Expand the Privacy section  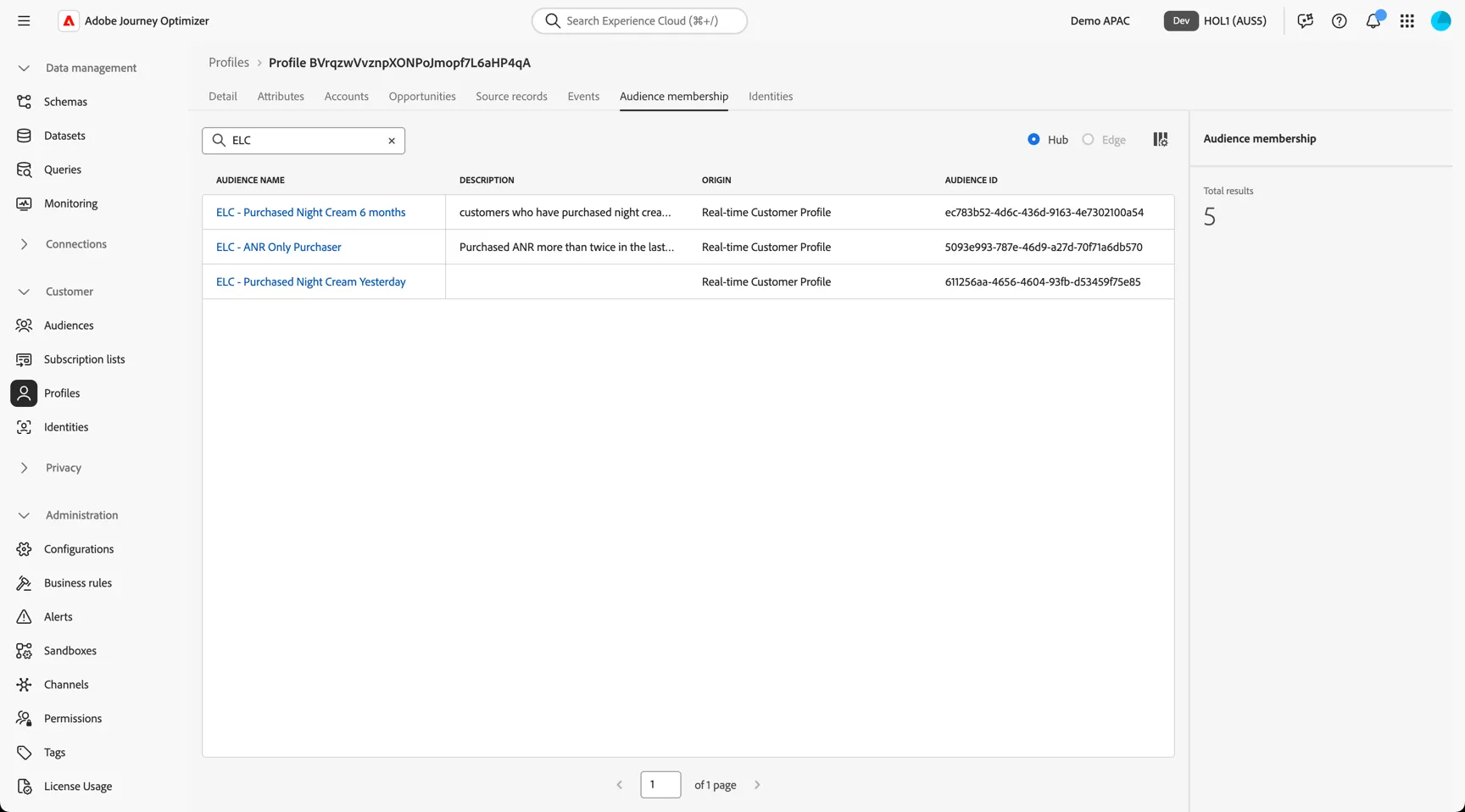coord(24,468)
